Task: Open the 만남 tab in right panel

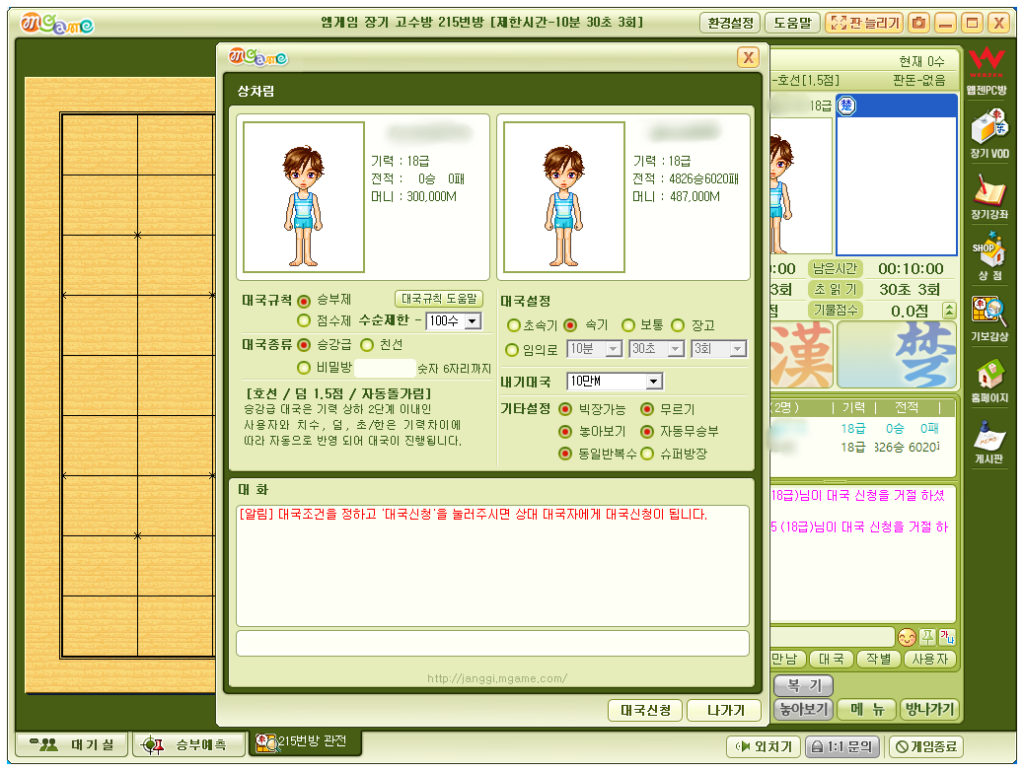Action: (788, 659)
